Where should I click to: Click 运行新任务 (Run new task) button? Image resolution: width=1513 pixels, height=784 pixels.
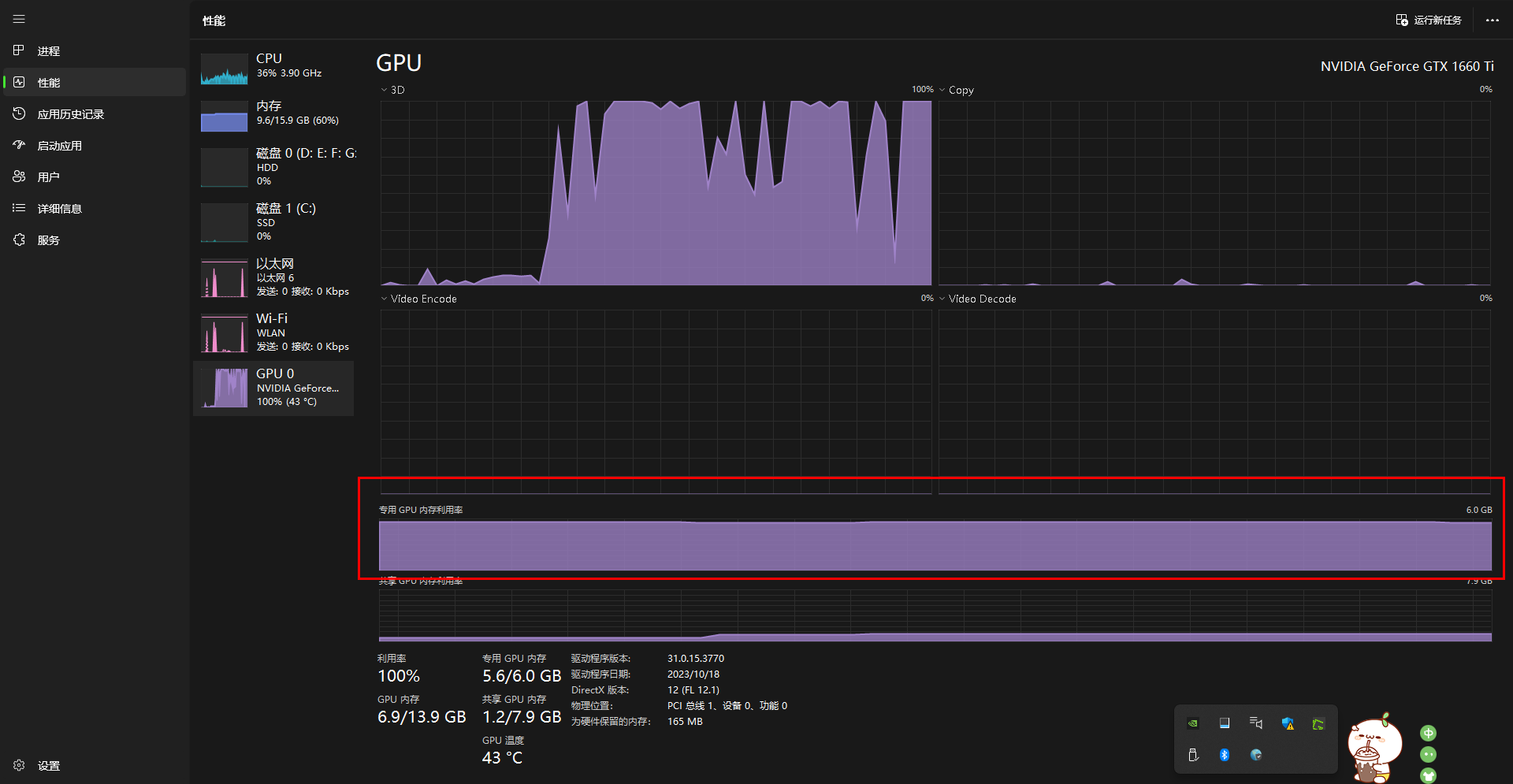[x=1429, y=20]
